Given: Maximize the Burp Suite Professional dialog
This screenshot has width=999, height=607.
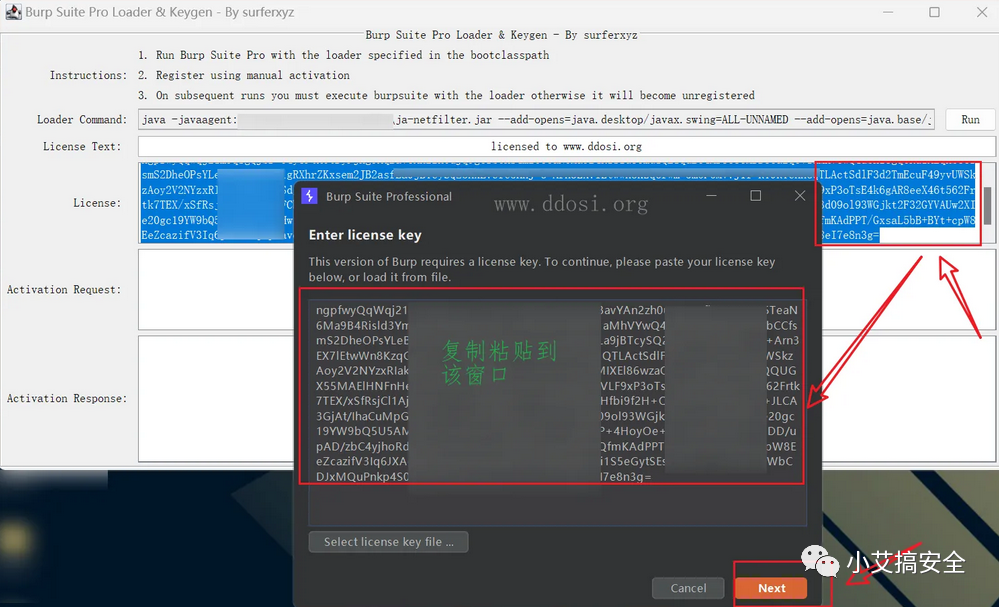Looking at the screenshot, I should pos(756,196).
